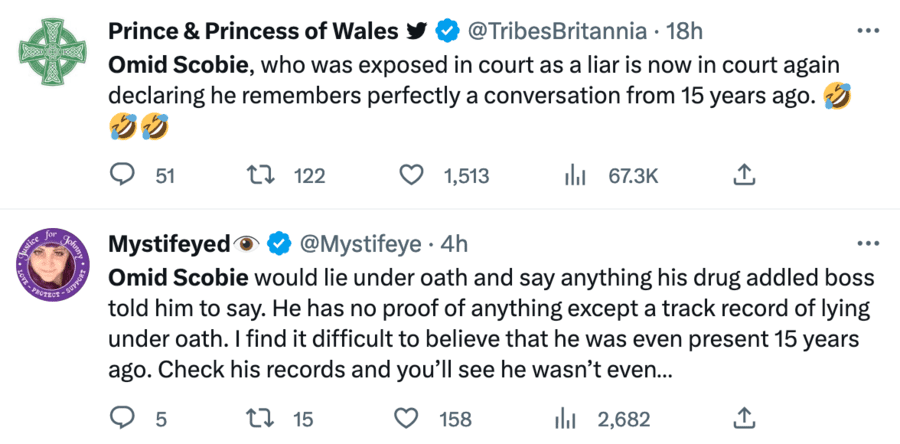Like the Mystifeyed tweet with 158 likes

click(412, 417)
